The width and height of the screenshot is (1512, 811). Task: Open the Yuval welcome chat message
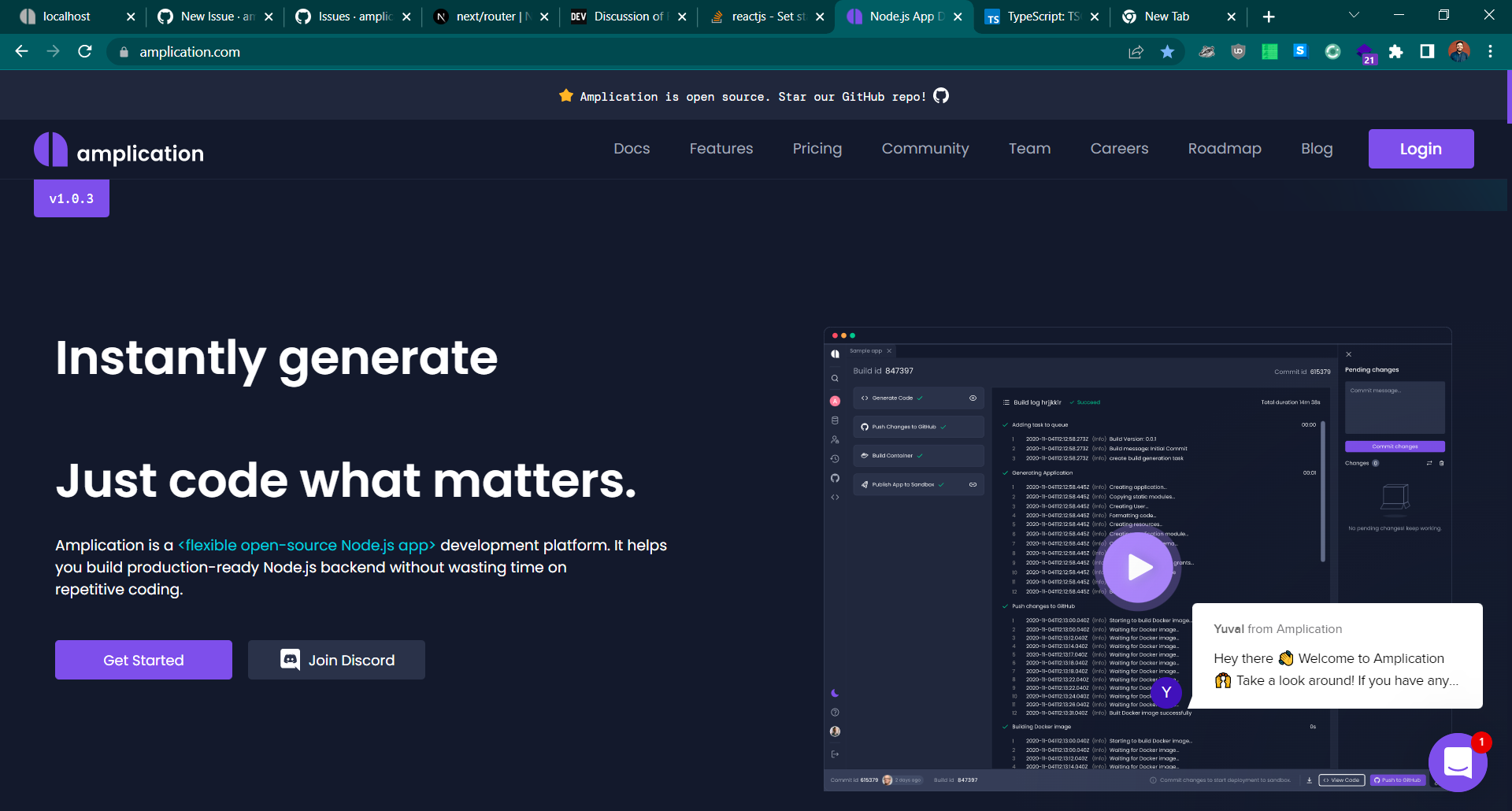[x=1337, y=656]
